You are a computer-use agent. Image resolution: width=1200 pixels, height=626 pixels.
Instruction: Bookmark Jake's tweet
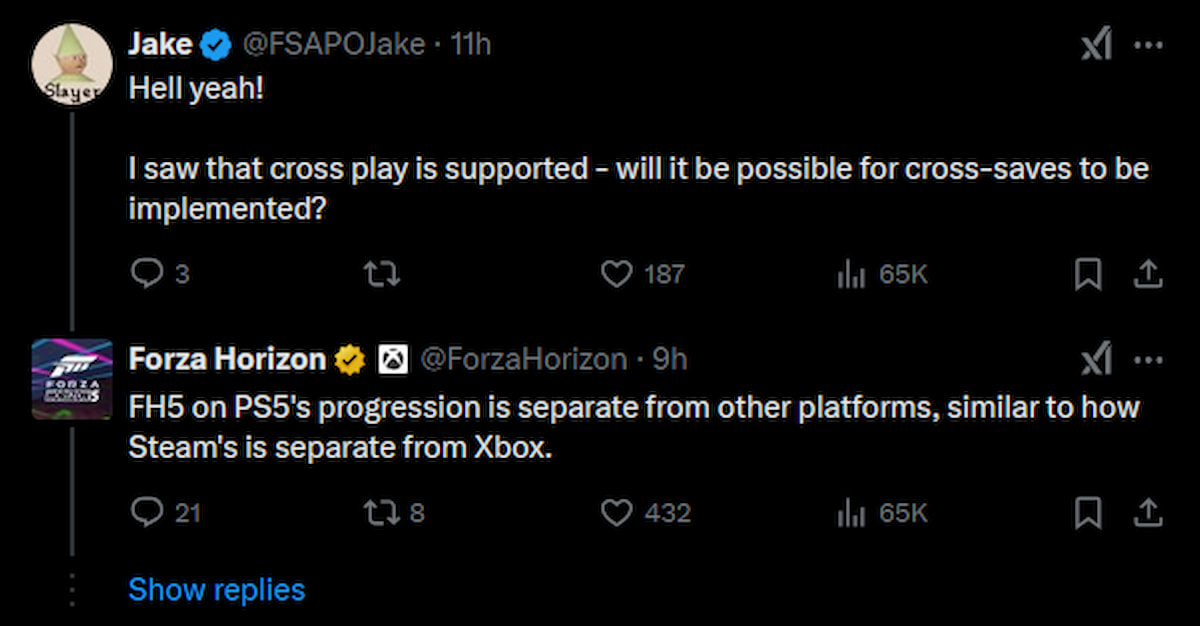pos(1089,272)
